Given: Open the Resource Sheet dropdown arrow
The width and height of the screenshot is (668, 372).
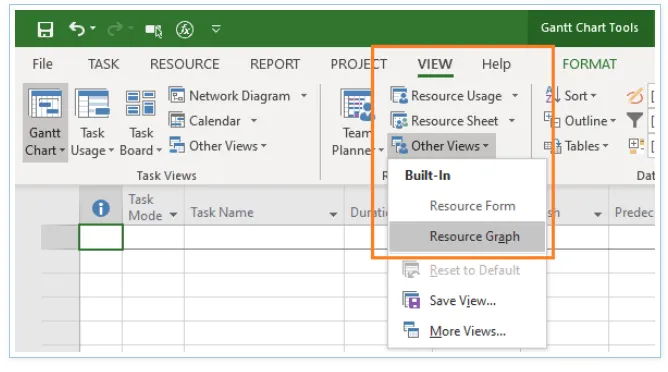Looking at the screenshot, I should click(512, 121).
